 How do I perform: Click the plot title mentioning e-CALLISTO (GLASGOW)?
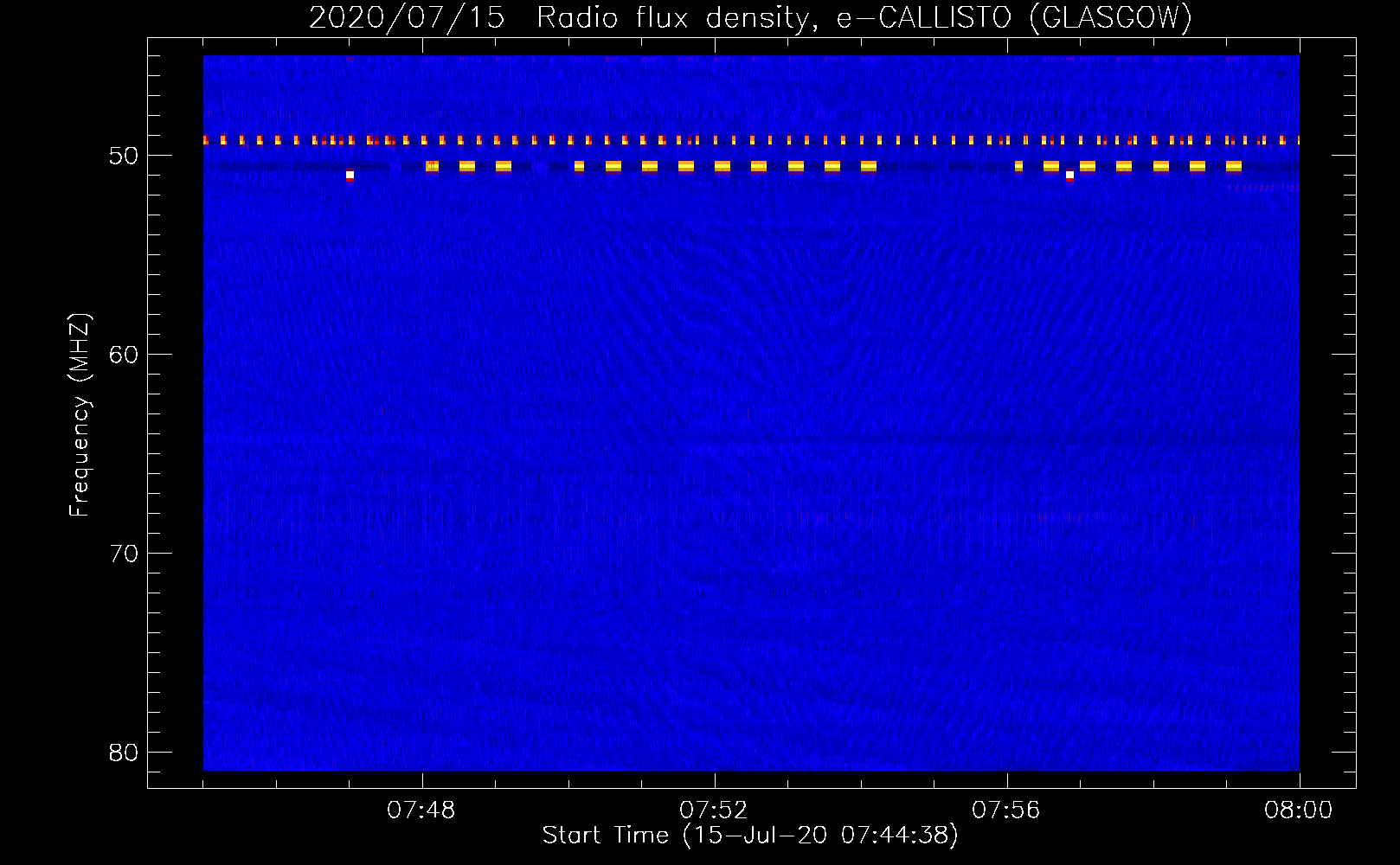[751, 17]
